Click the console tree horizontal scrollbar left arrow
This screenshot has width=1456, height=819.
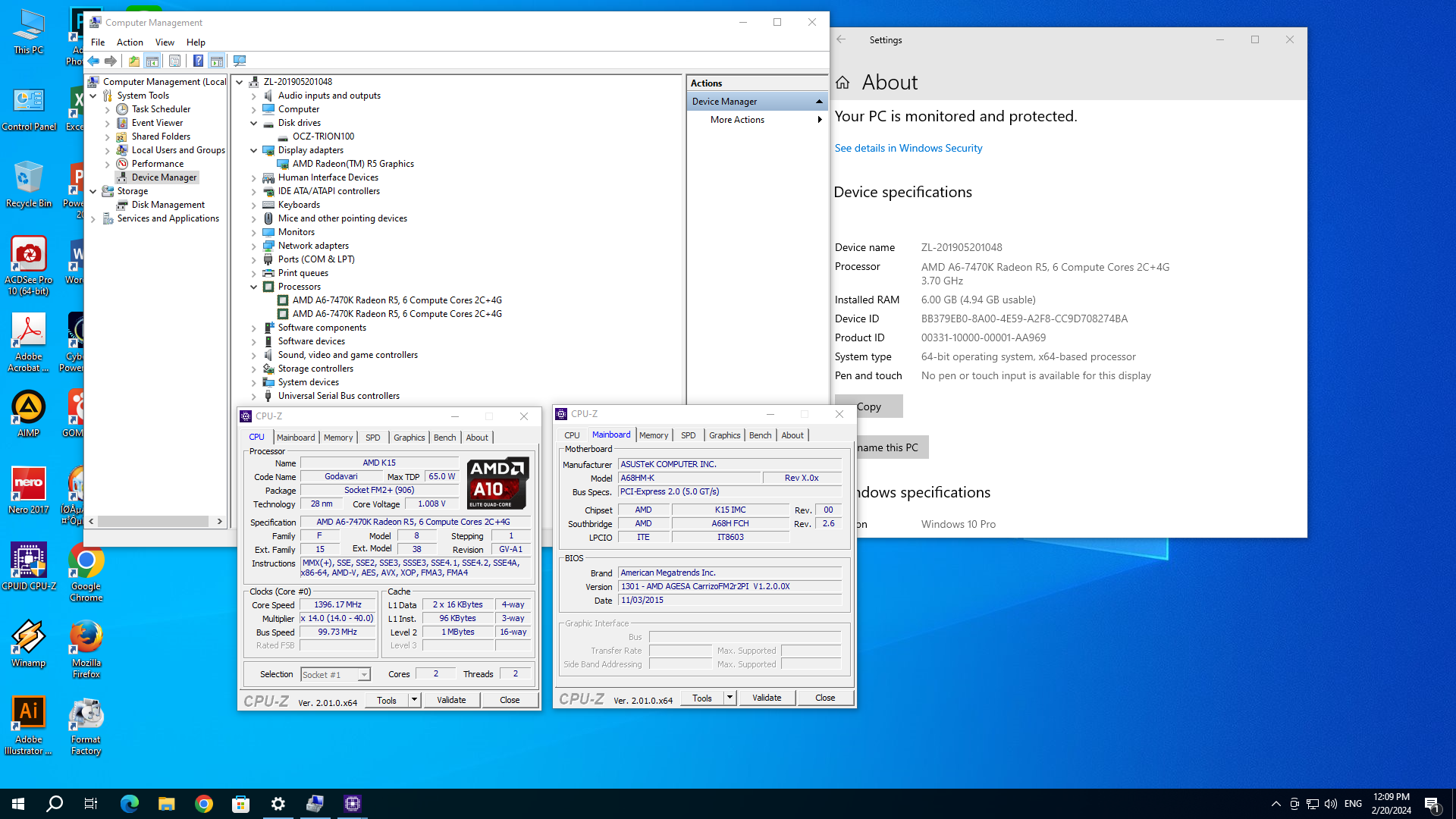coord(92,521)
